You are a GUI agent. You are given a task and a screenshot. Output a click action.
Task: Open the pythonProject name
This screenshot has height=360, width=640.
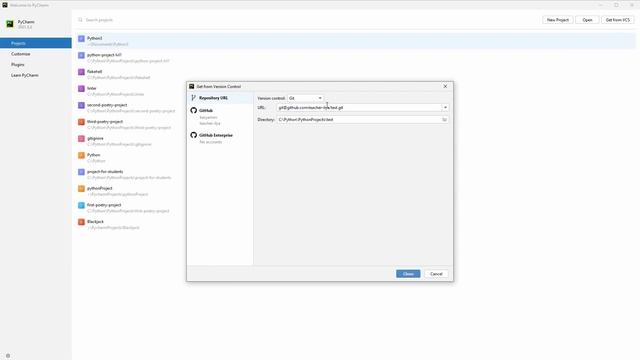(100, 188)
